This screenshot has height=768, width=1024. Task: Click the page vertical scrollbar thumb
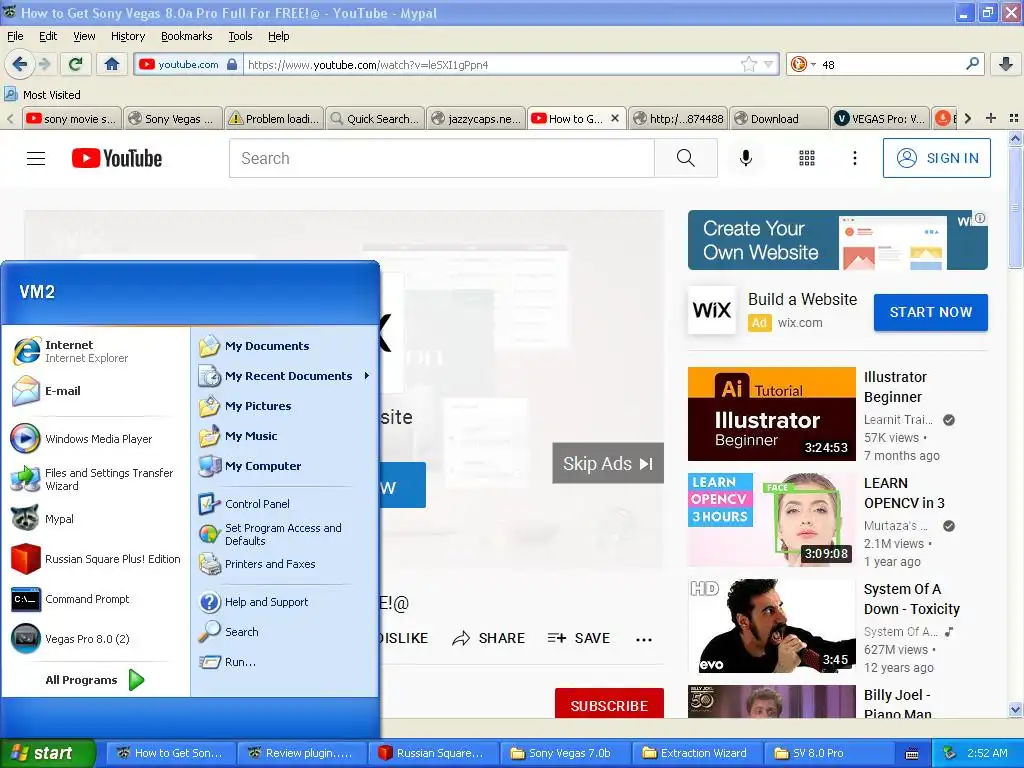tap(1015, 208)
